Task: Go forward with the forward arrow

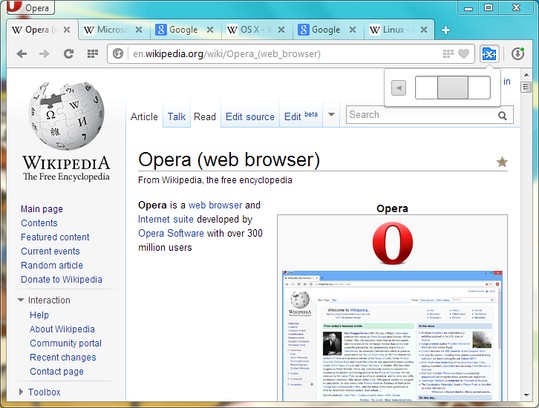Action: [44, 54]
